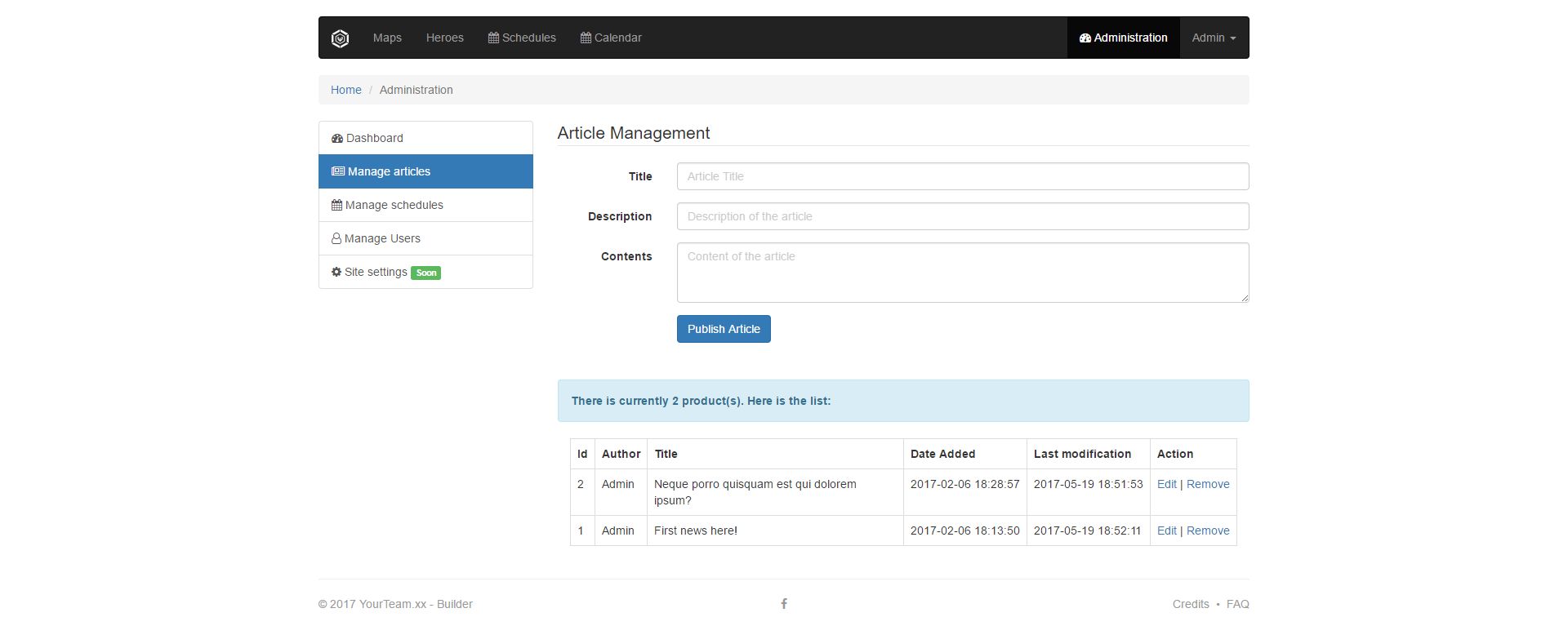
Task: Remove the 'First news here!' article
Action: coord(1208,531)
